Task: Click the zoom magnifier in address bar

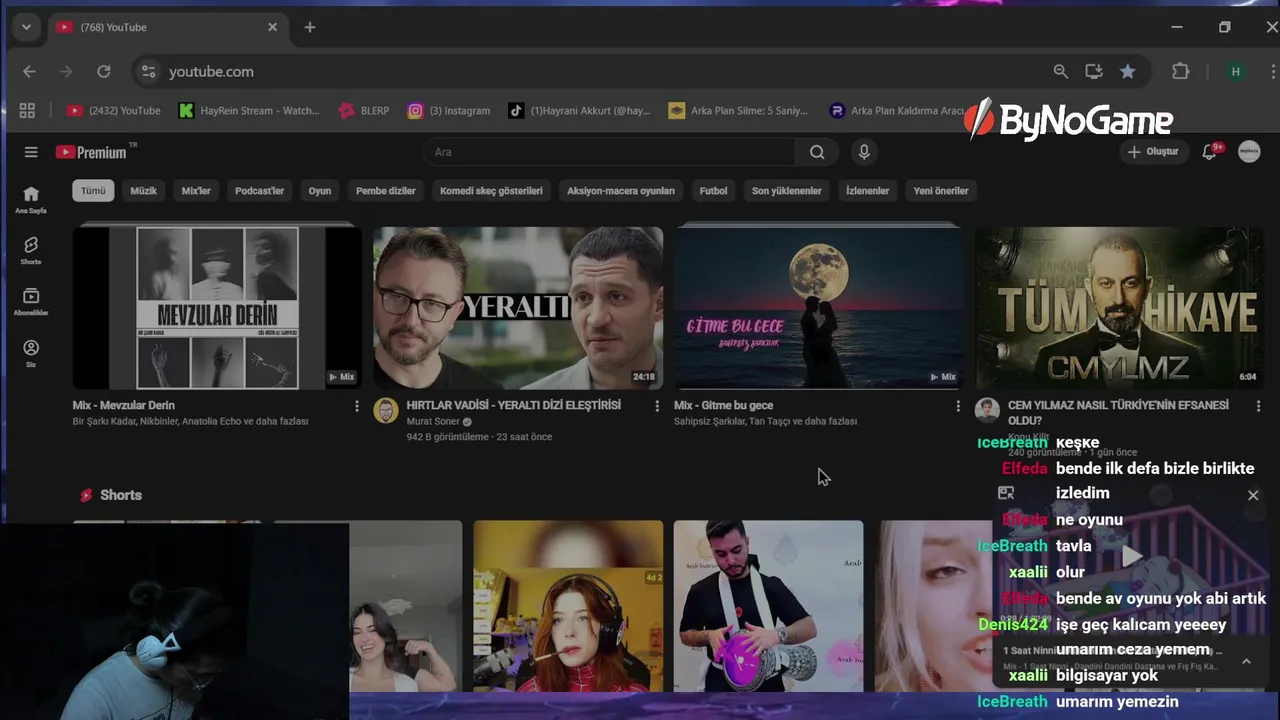Action: [x=1061, y=71]
